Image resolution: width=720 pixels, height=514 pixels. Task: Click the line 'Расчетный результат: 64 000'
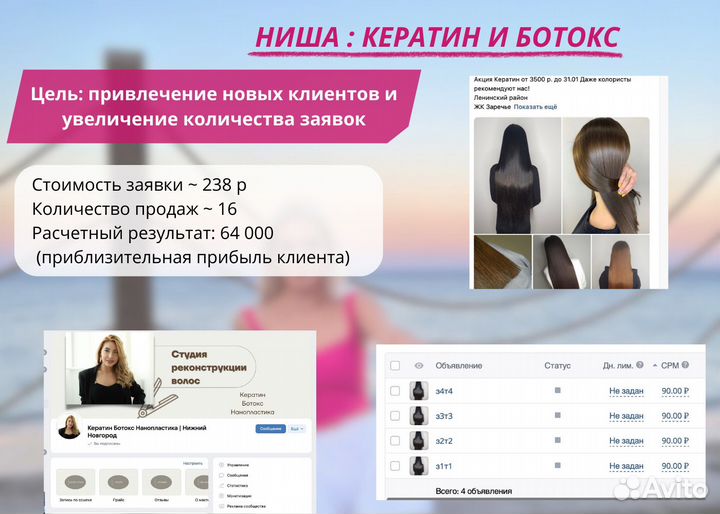tap(152, 233)
